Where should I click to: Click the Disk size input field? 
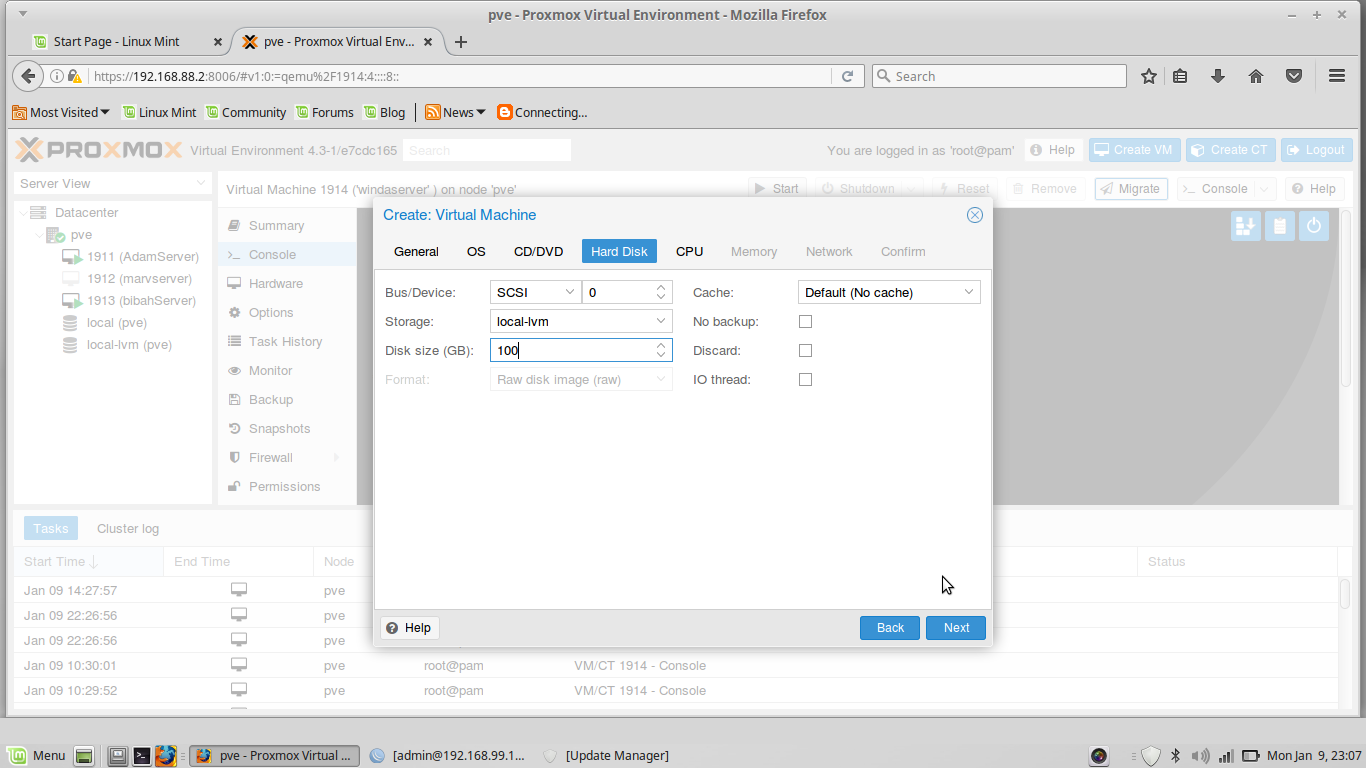click(x=571, y=350)
